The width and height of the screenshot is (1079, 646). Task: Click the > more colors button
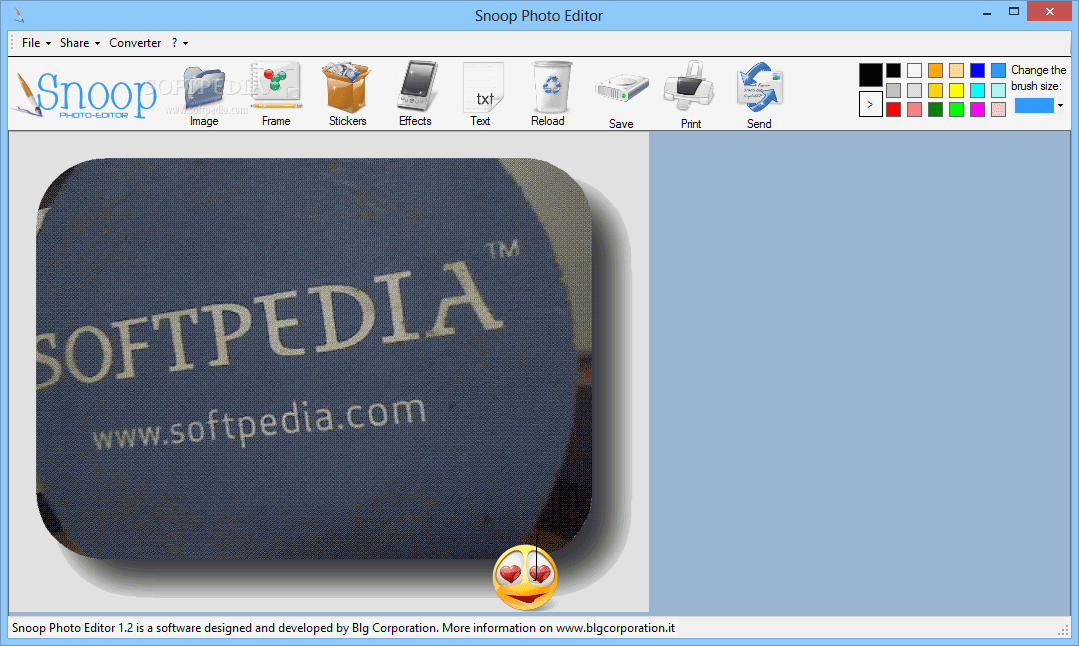coord(870,105)
